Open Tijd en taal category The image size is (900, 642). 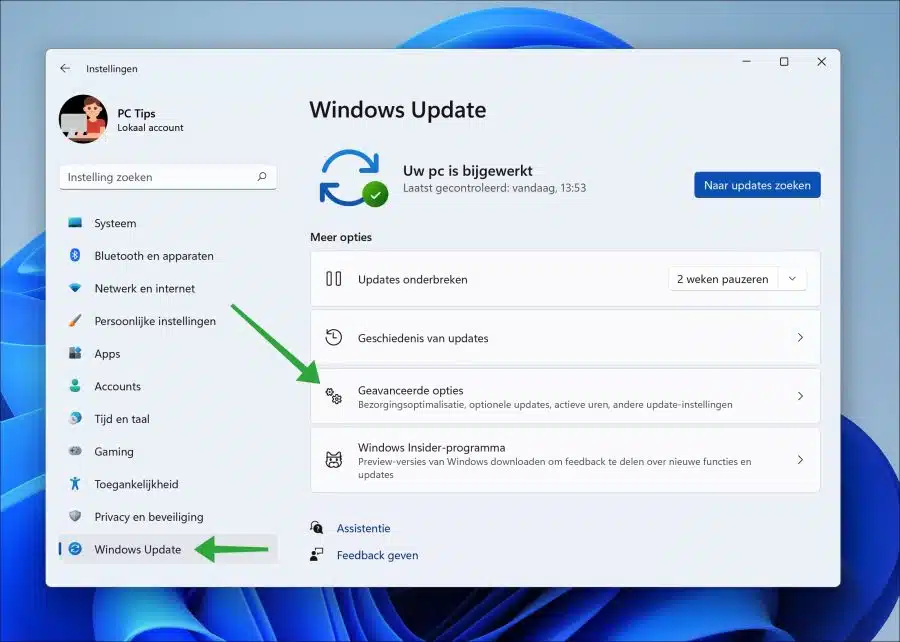pyautogui.click(x=168, y=419)
